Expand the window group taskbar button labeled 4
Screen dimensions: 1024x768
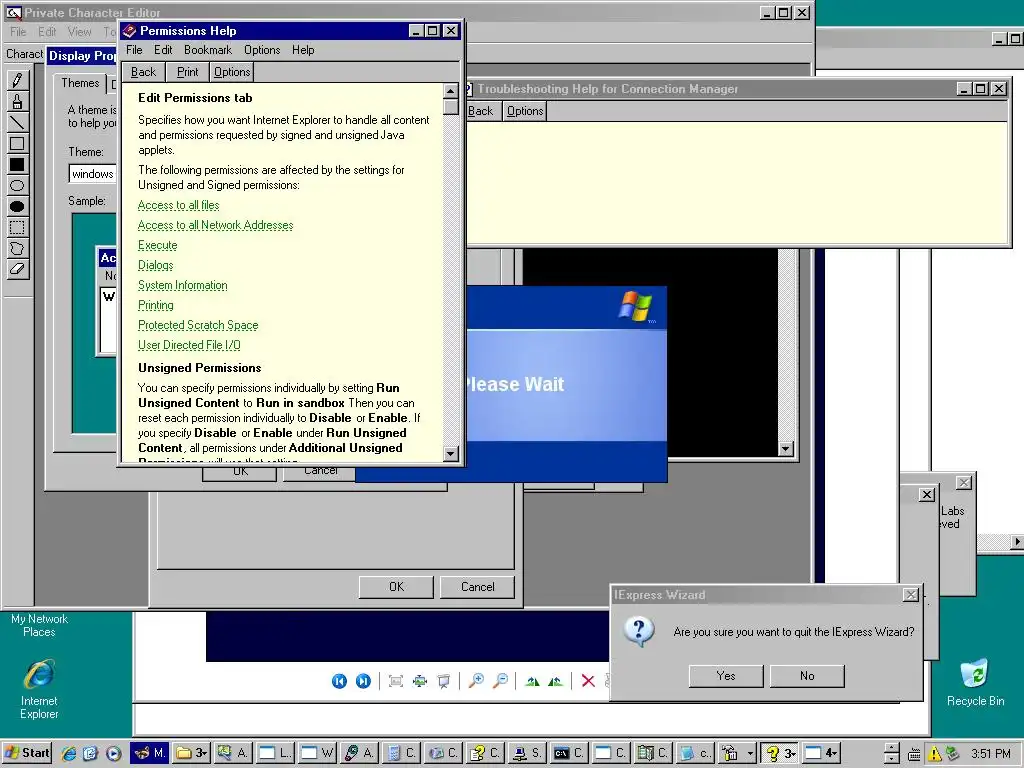(x=821, y=753)
